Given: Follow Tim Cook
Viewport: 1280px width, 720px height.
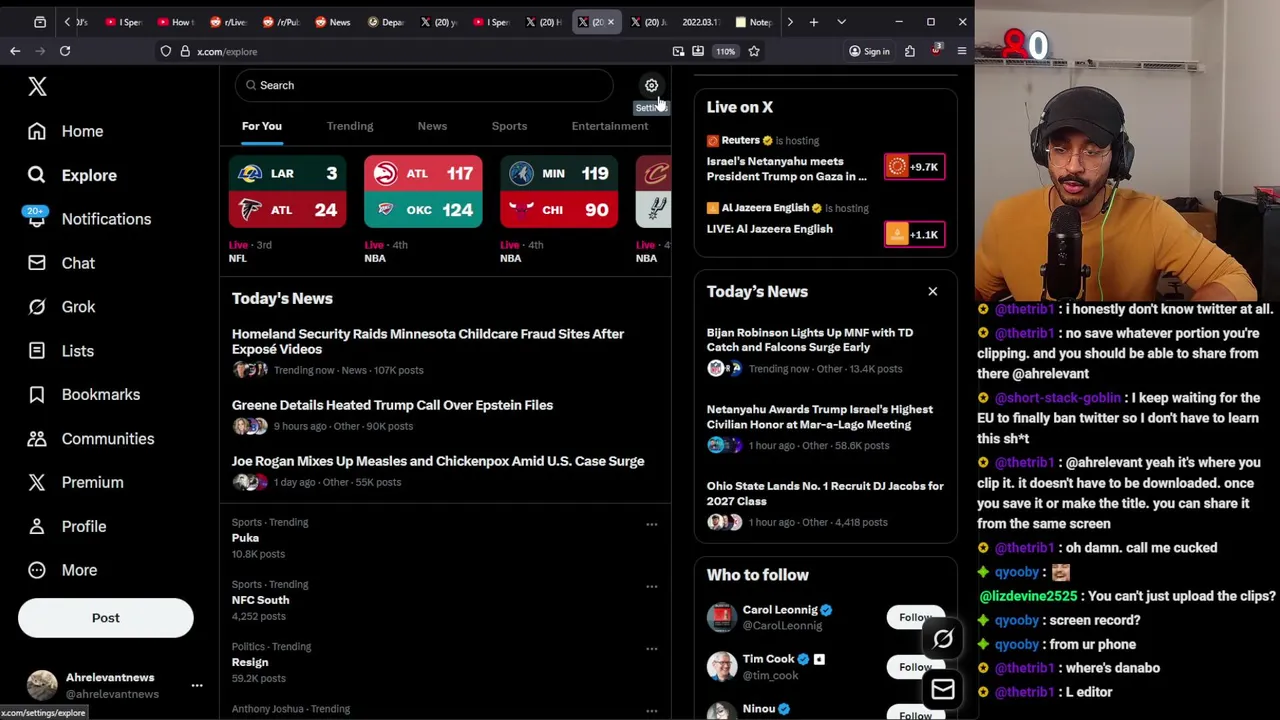Looking at the screenshot, I should (x=915, y=666).
